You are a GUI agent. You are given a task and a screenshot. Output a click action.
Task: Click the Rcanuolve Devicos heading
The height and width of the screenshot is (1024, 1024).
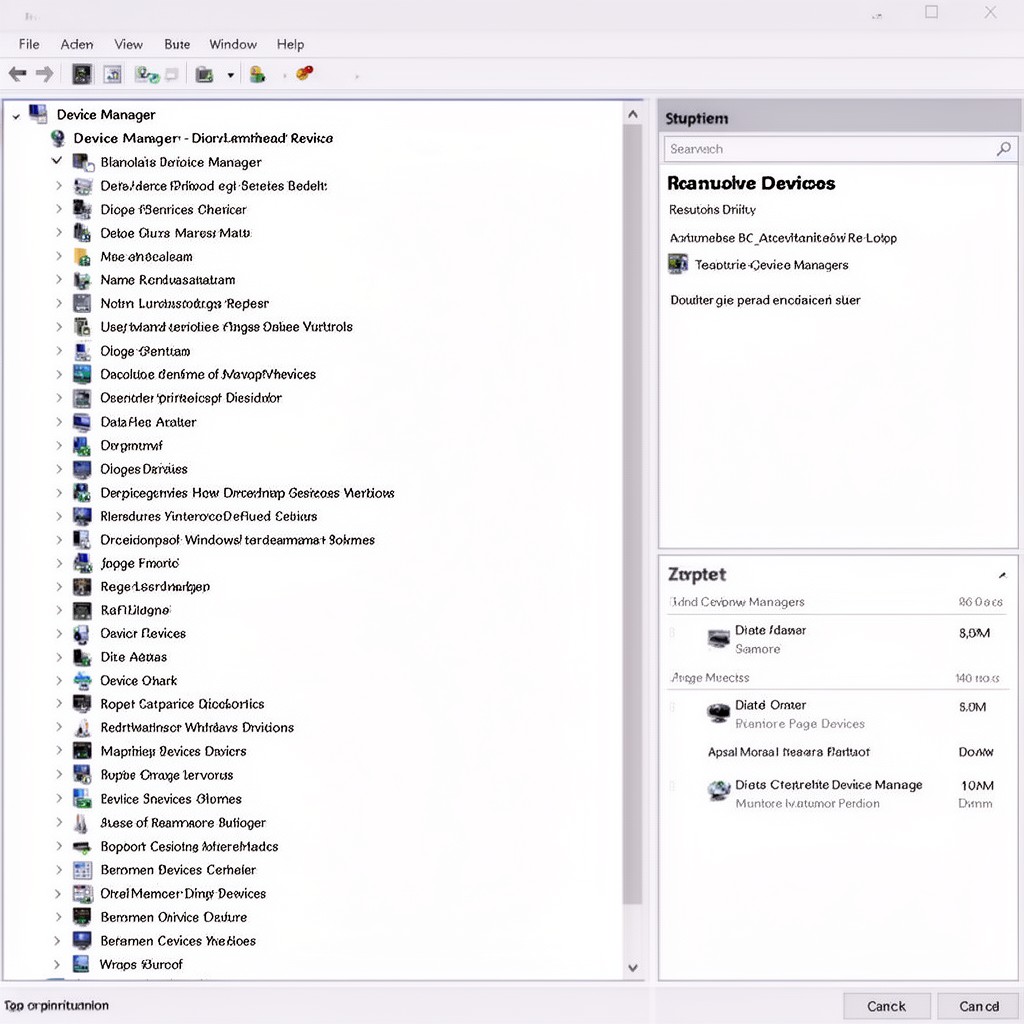(x=751, y=184)
